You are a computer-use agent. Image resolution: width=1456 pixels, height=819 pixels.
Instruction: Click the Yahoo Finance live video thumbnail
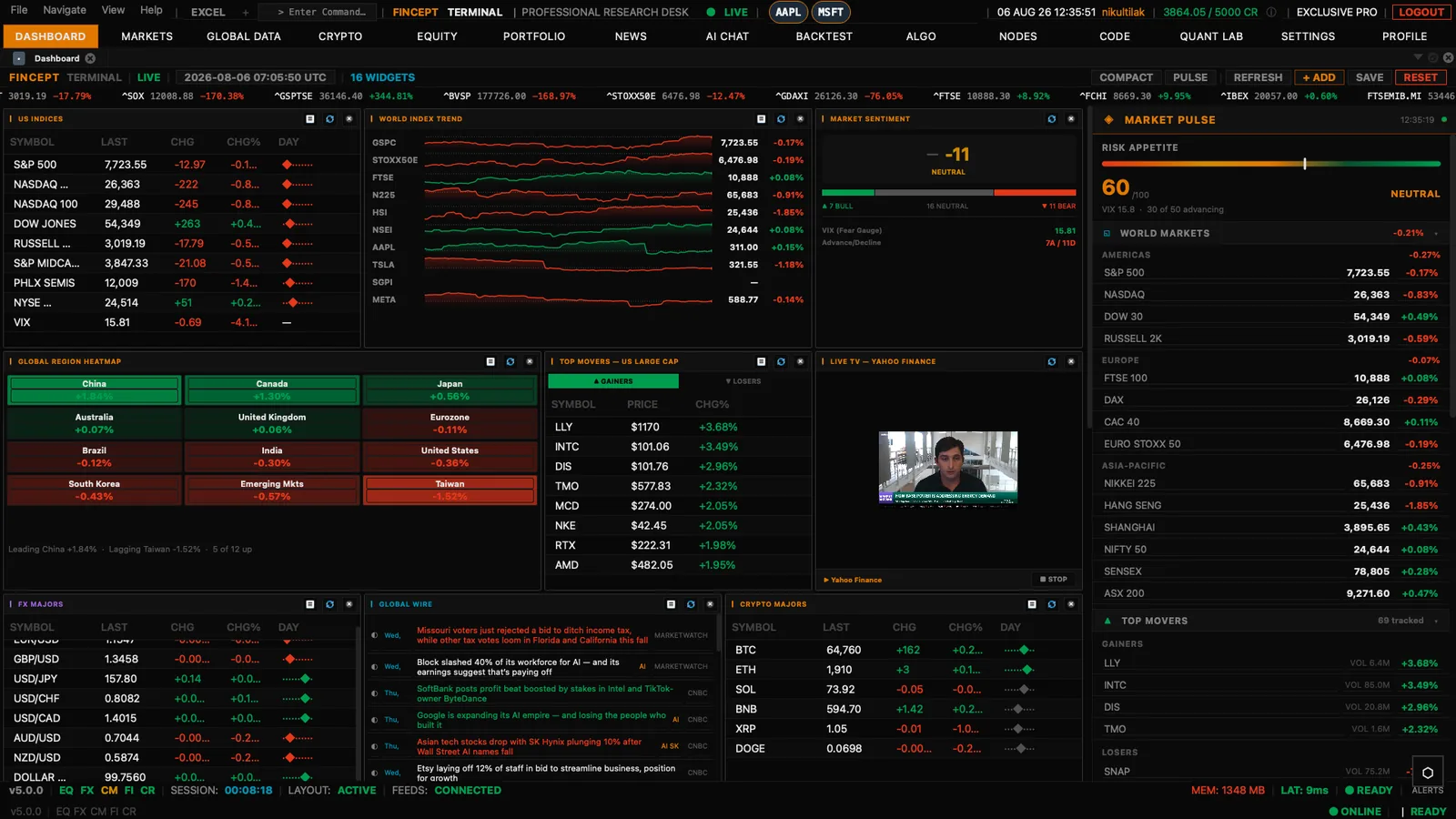click(948, 468)
